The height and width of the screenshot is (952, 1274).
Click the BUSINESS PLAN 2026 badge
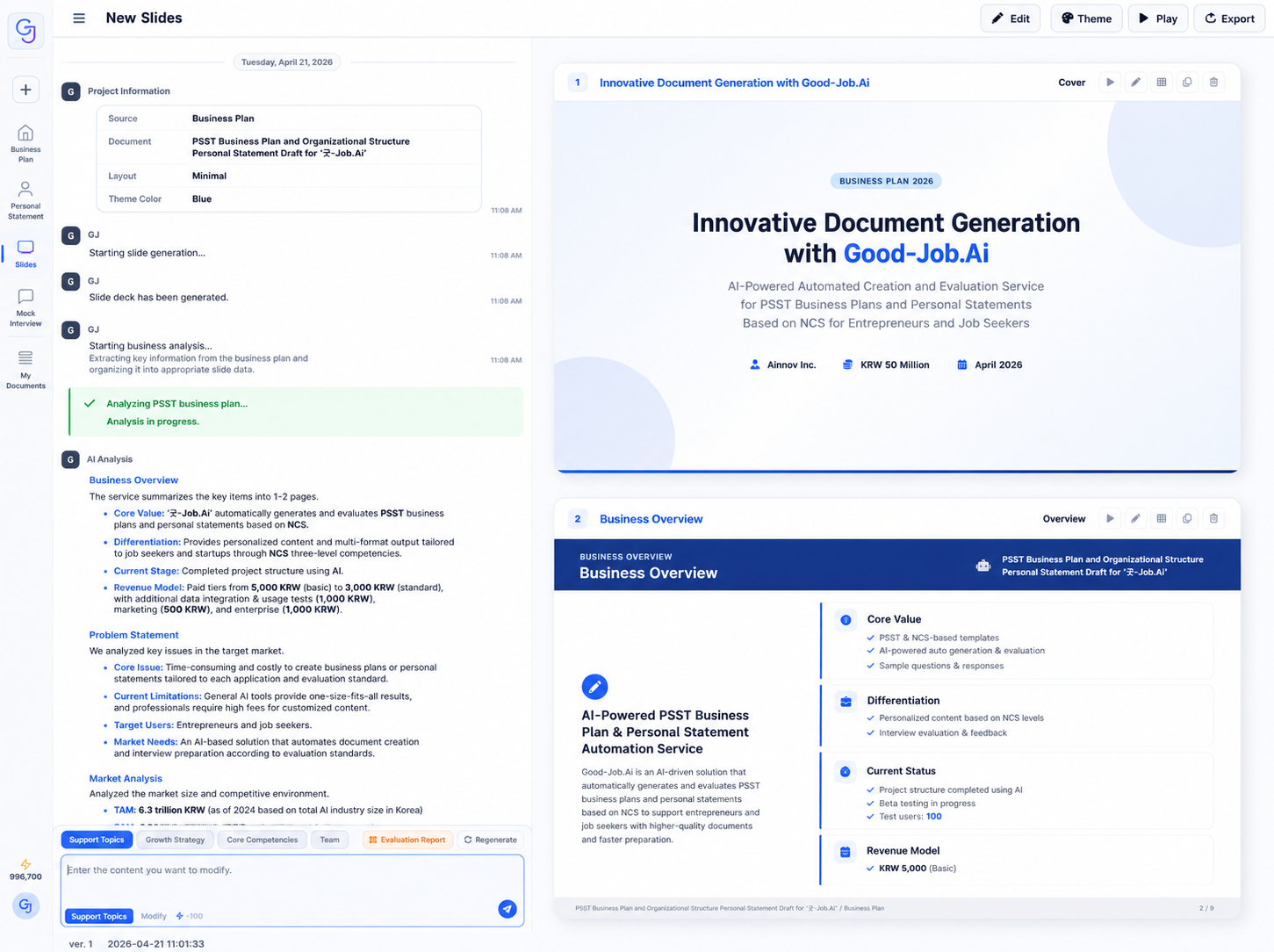pyautogui.click(x=886, y=181)
